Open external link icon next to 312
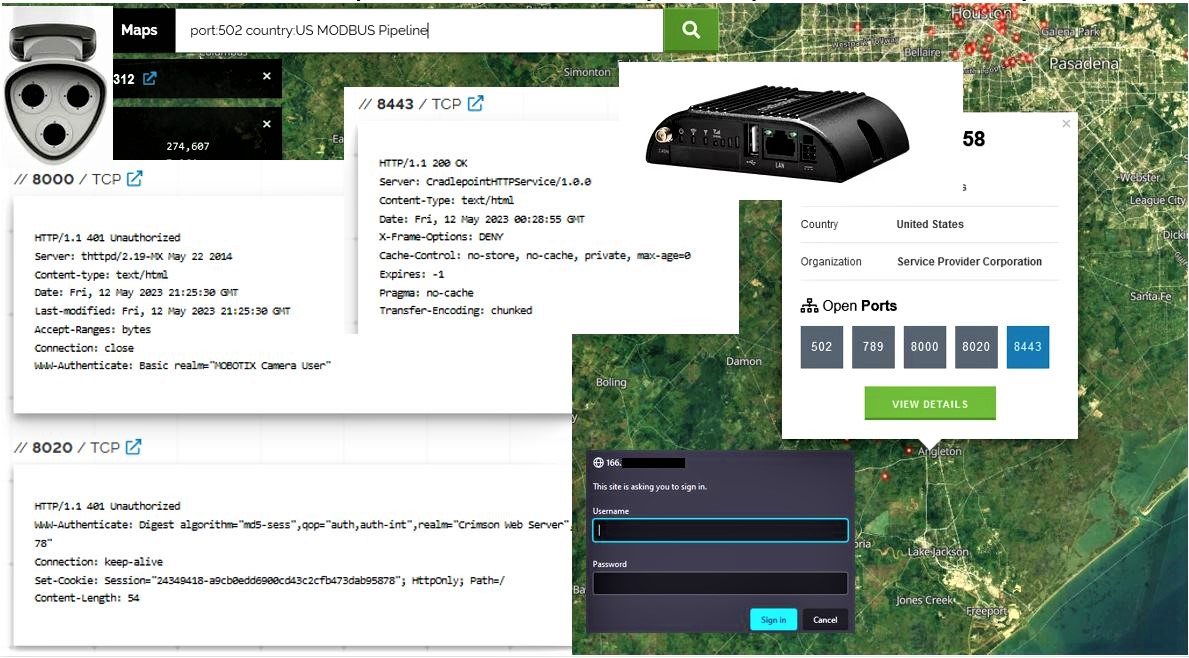This screenshot has width=1189, height=658. pos(149,78)
